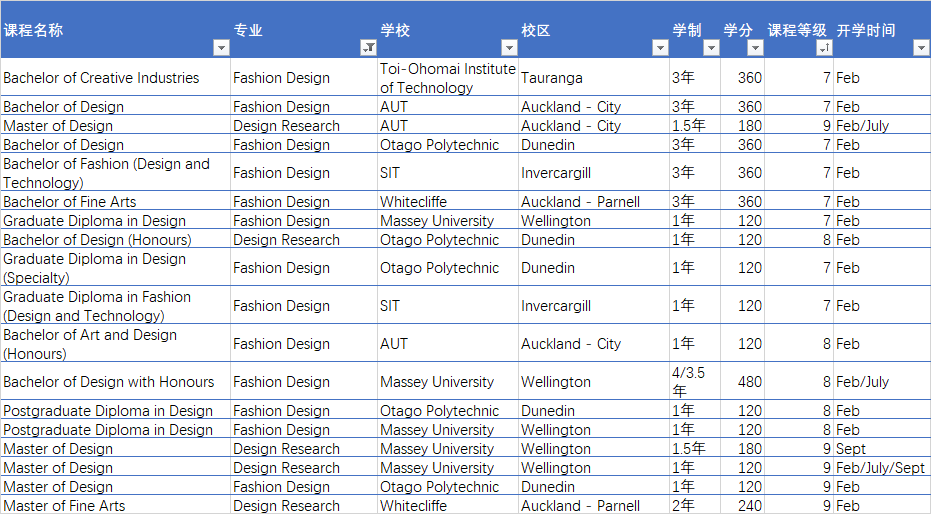Select the Master of Fine Arts cell
Image resolution: width=931 pixels, height=514 pixels.
[115, 505]
